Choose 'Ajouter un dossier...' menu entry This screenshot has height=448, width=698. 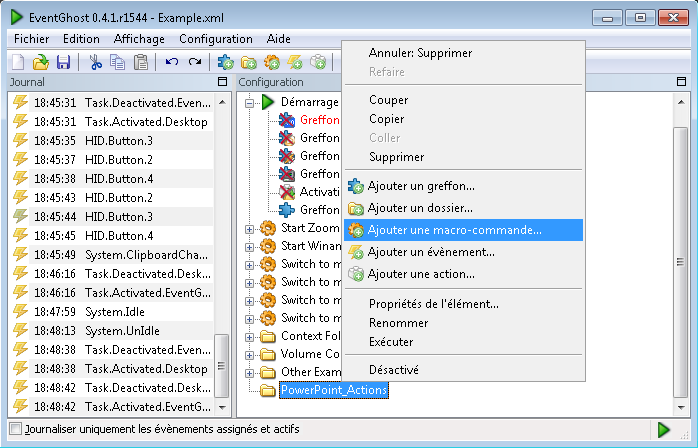point(463,208)
